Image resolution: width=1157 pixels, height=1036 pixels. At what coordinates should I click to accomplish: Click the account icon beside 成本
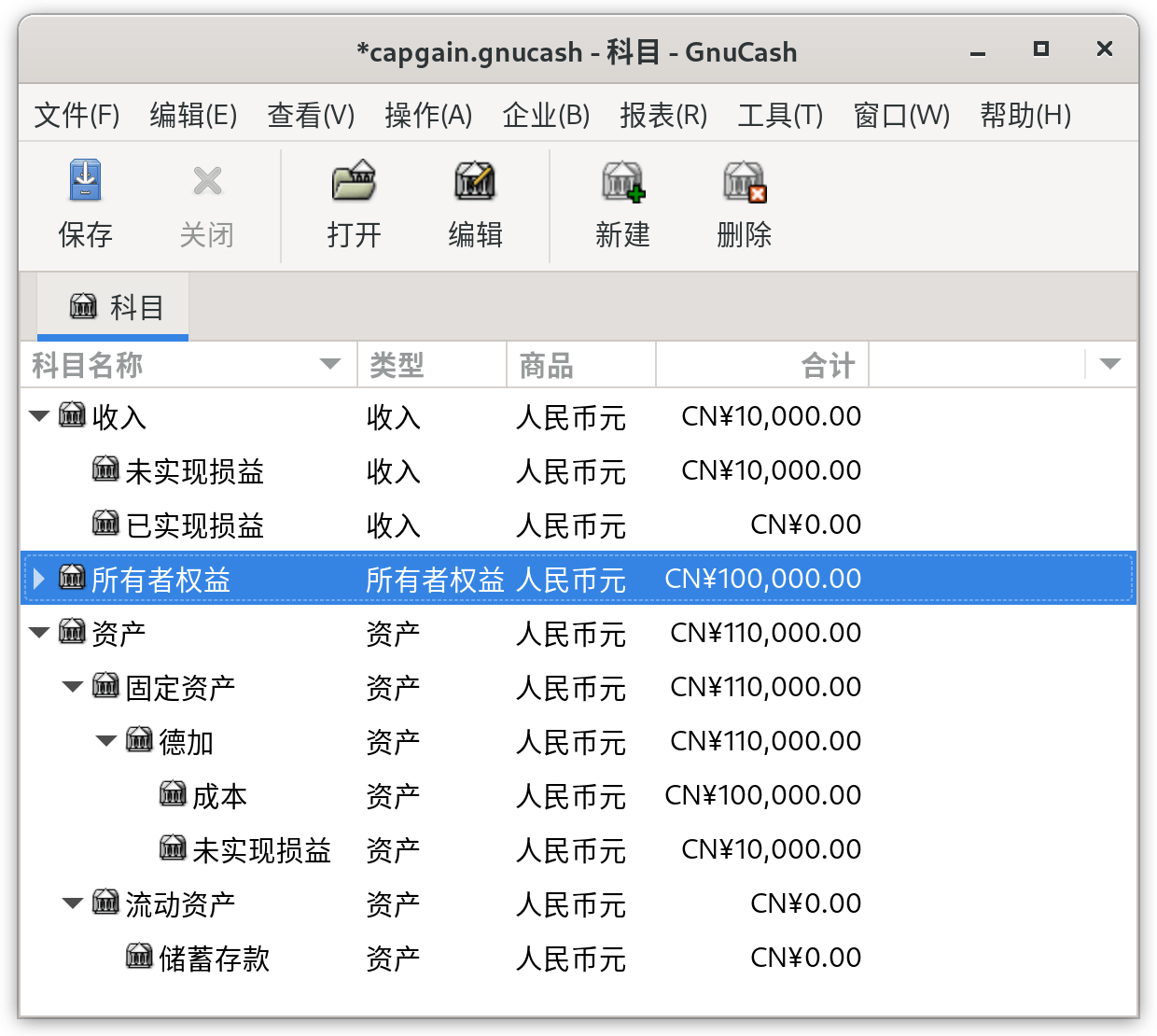click(173, 793)
